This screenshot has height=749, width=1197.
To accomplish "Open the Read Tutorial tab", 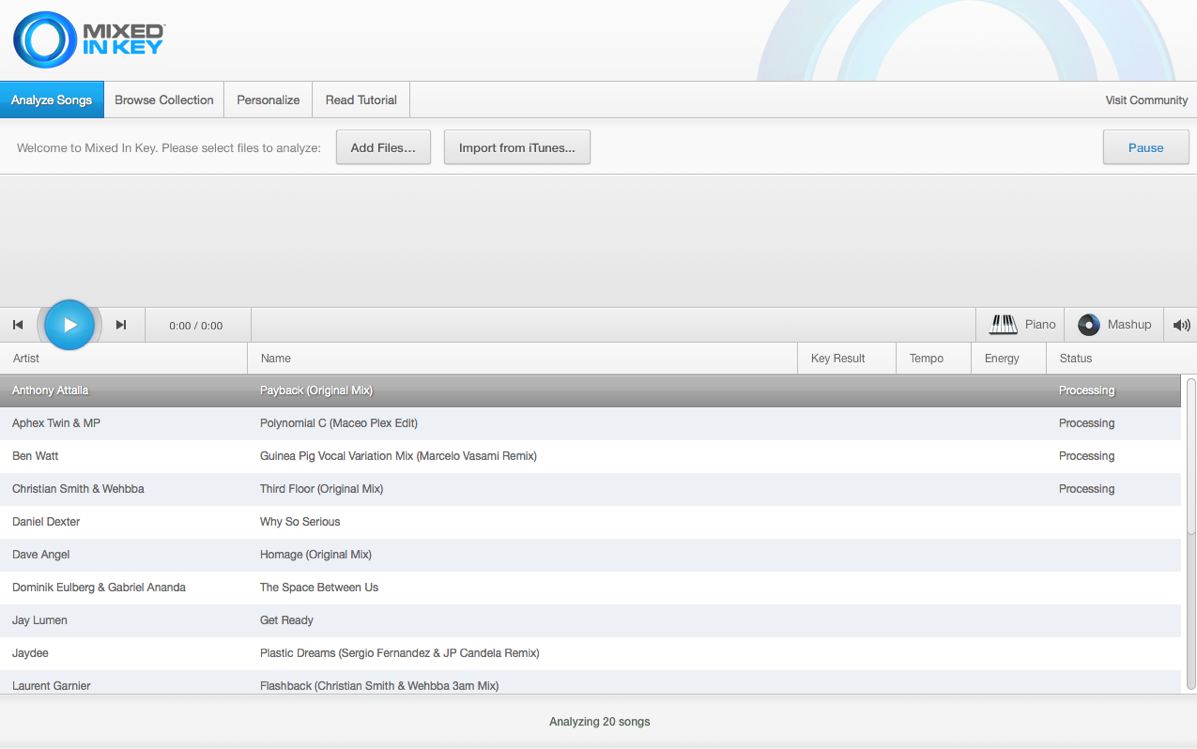I will [361, 100].
